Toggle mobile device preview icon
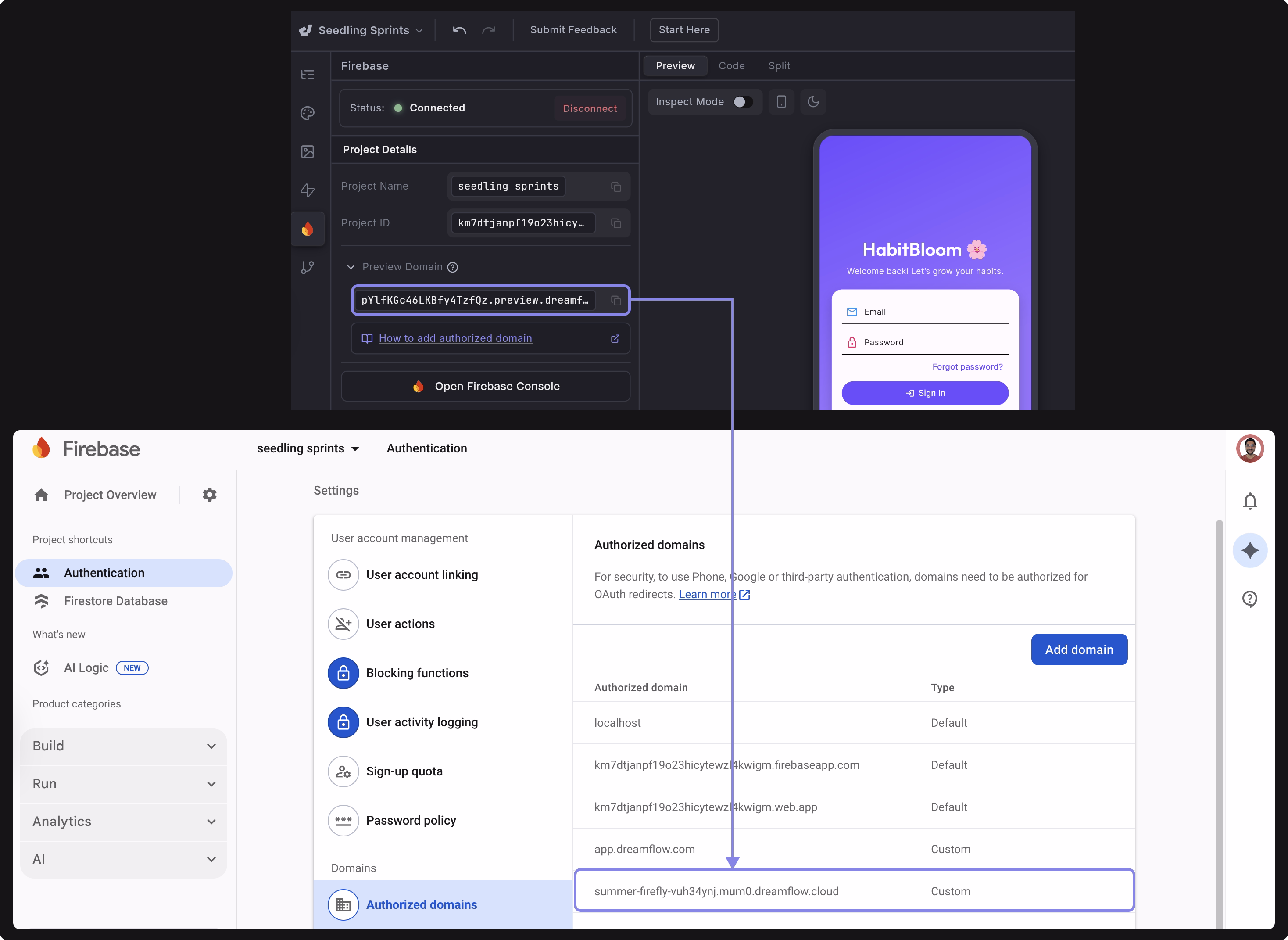This screenshot has width=1288, height=940. click(x=781, y=102)
